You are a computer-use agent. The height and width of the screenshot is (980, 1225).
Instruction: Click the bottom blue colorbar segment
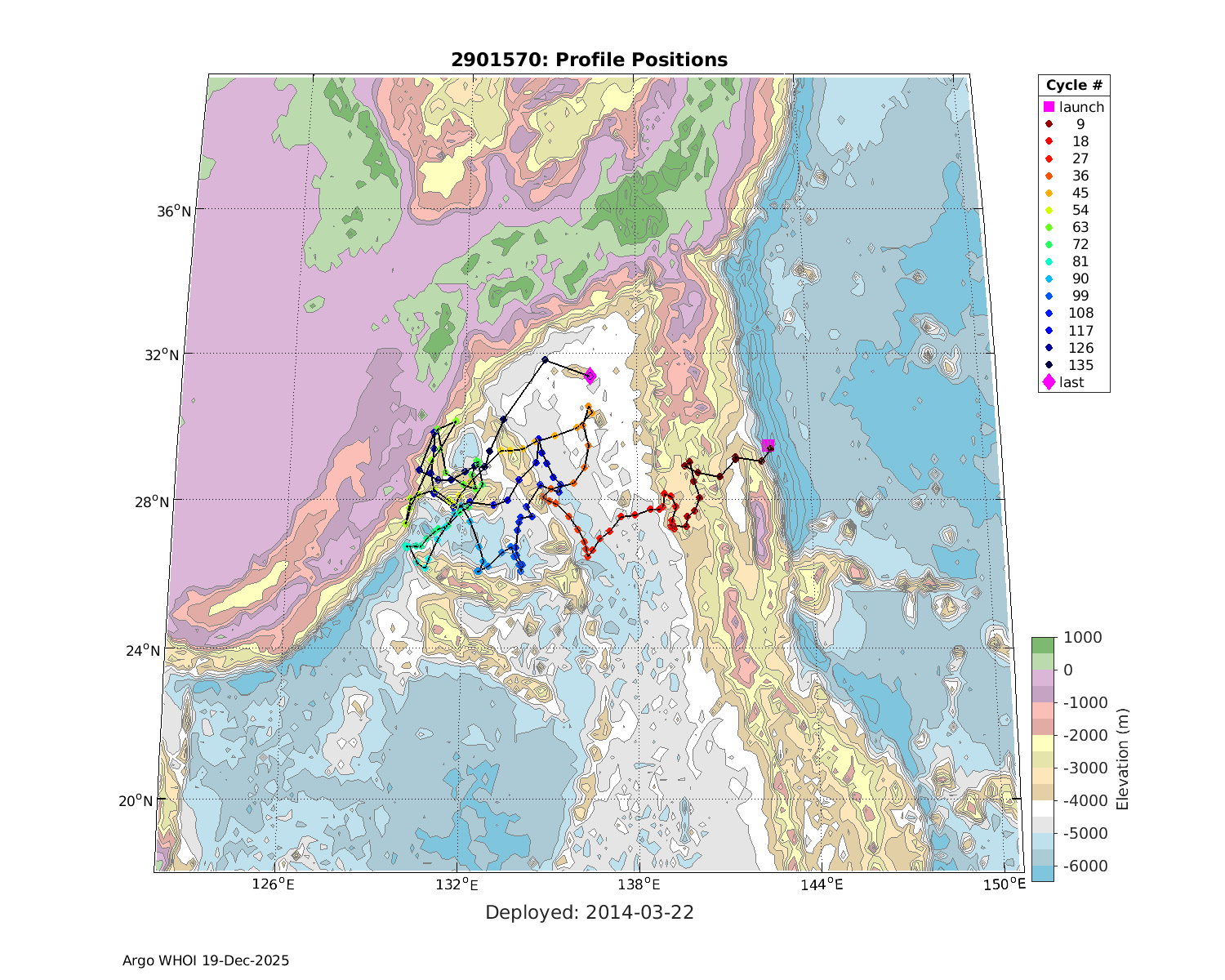[1042, 873]
